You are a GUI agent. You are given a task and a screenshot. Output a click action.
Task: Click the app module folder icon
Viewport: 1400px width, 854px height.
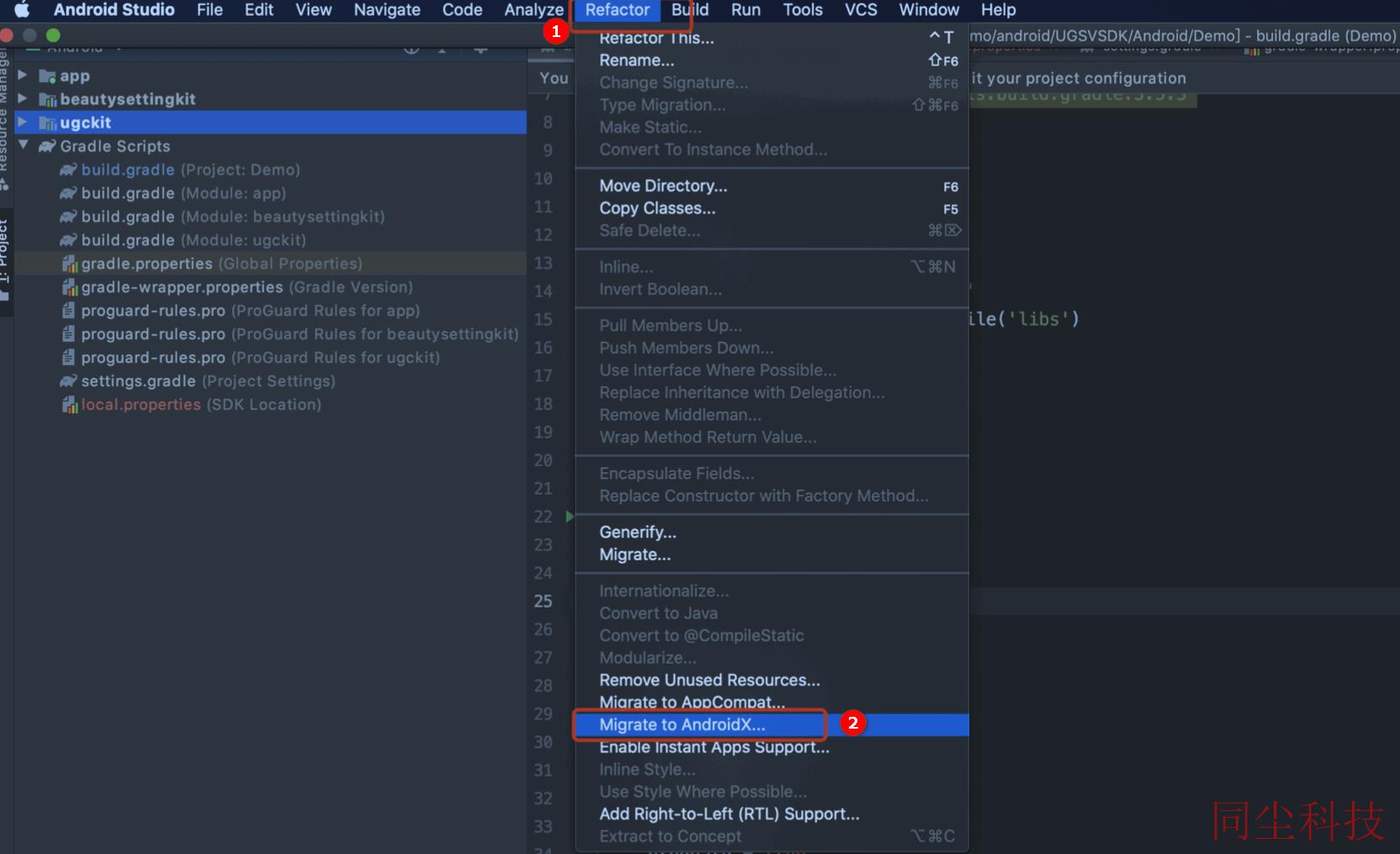tap(47, 77)
